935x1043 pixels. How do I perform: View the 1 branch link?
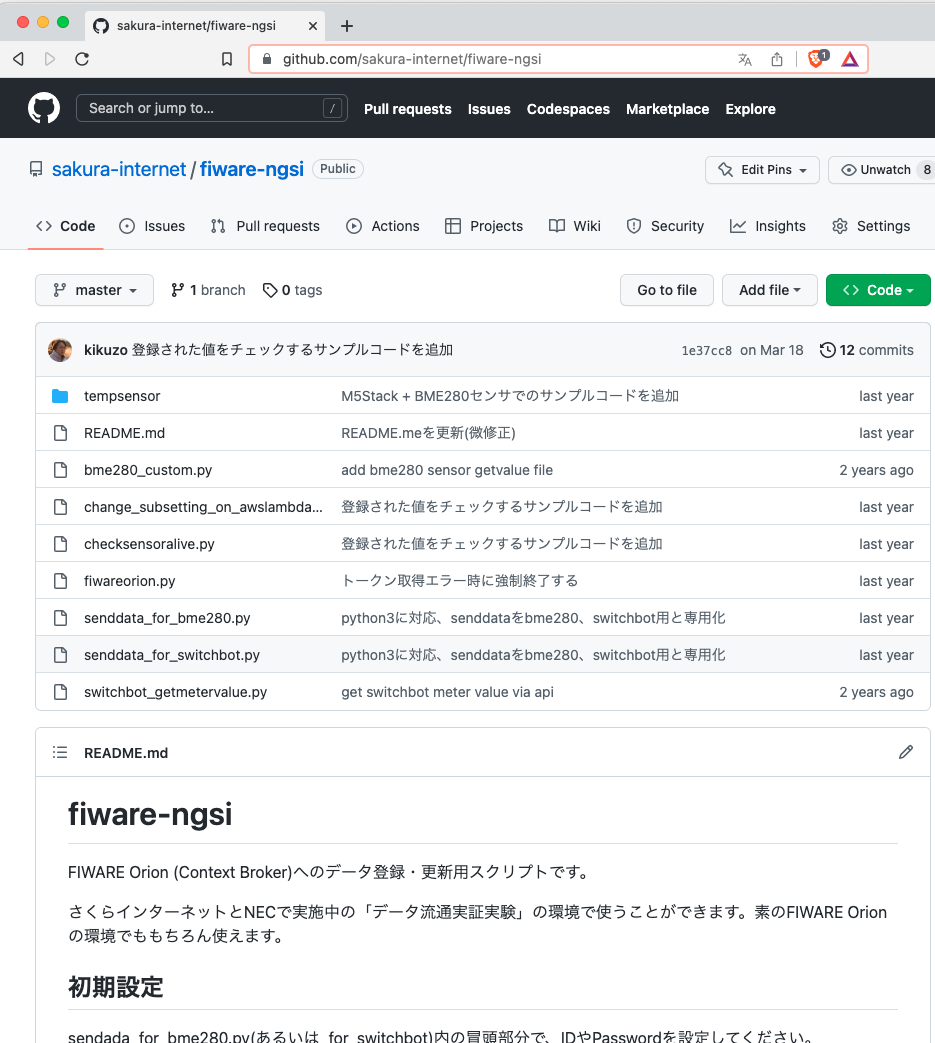coord(208,290)
